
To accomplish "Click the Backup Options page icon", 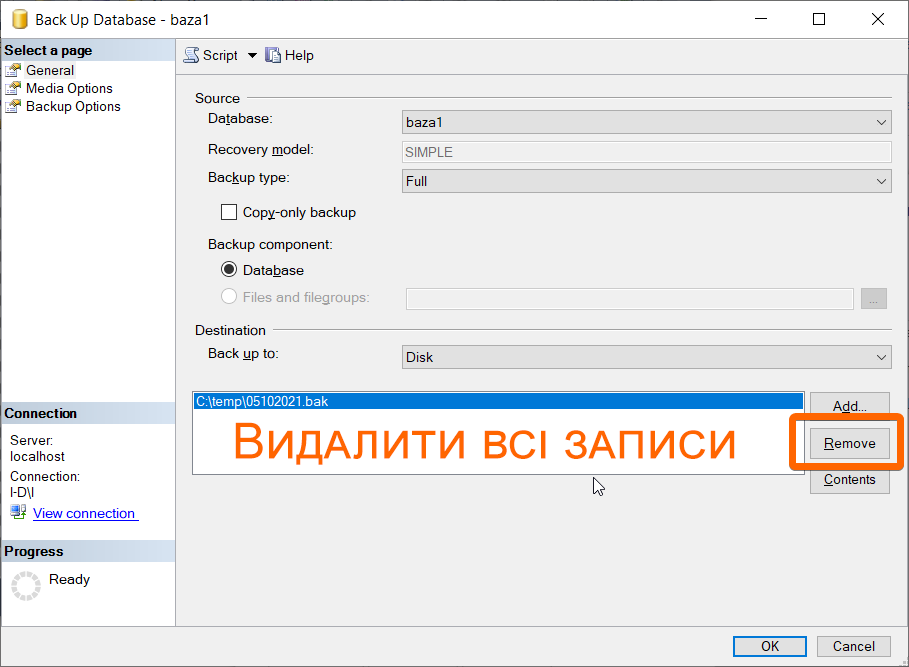I will 13,106.
